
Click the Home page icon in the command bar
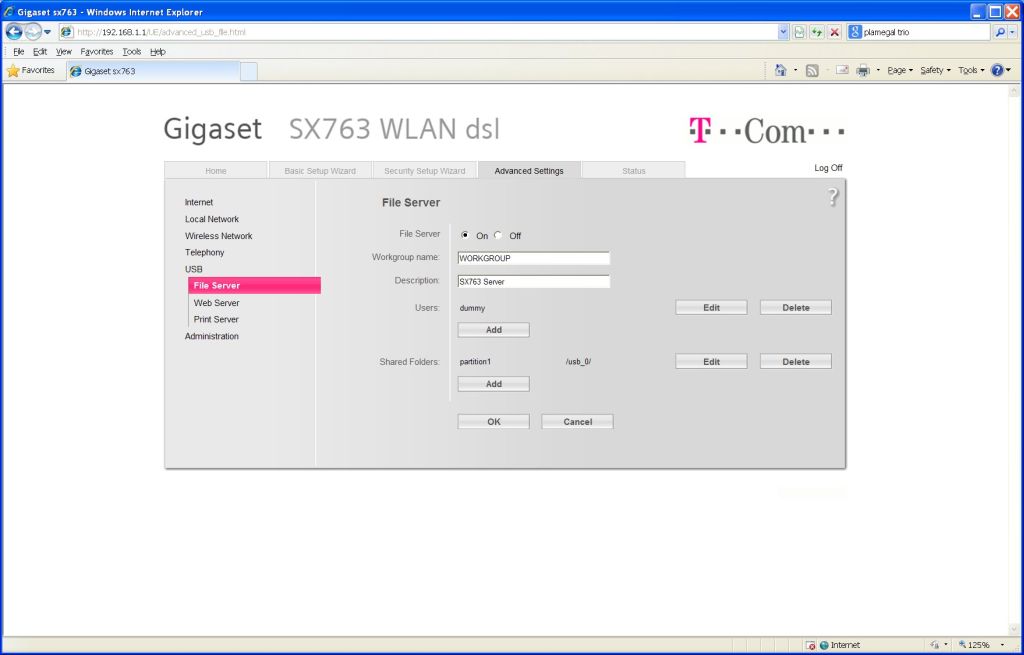coord(780,70)
